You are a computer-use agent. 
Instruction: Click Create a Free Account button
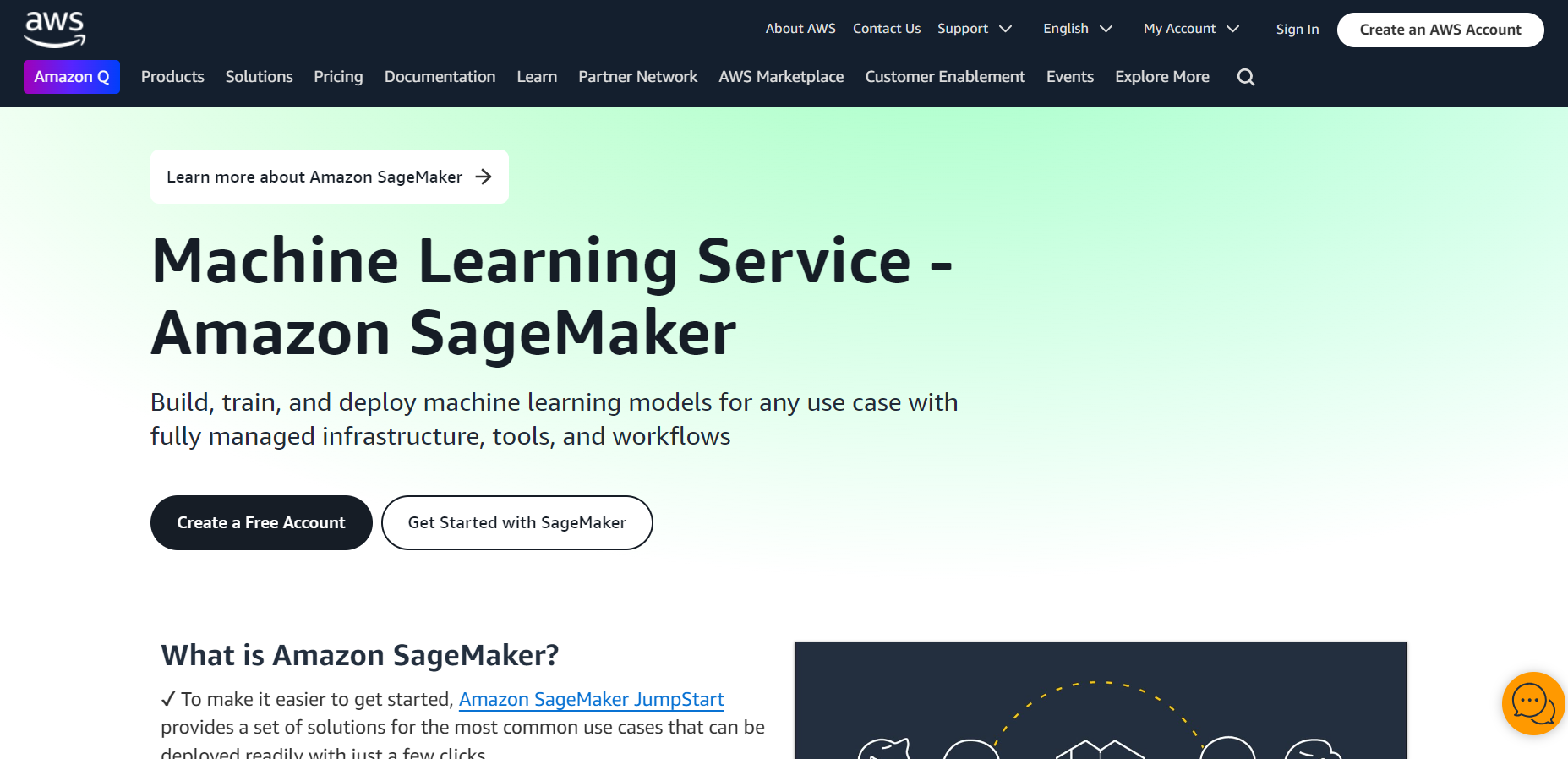(261, 522)
